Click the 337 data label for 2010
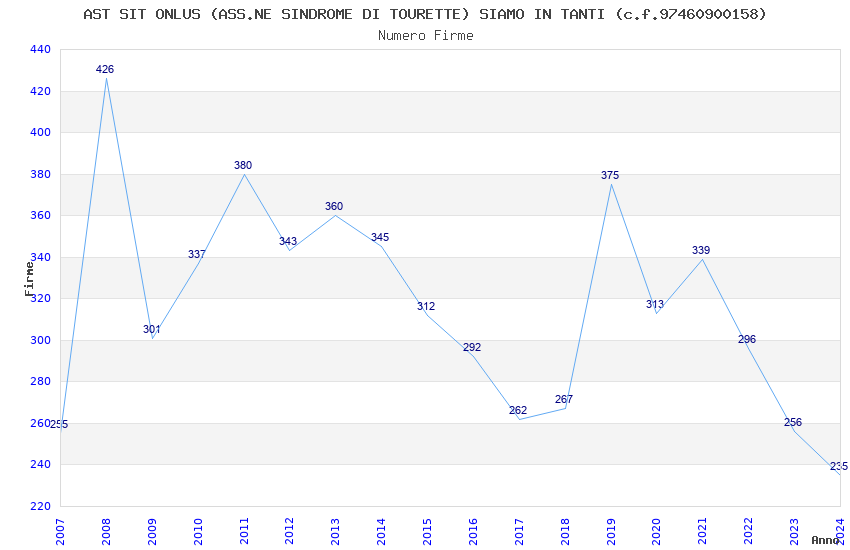Image resolution: width=850 pixels, height=550 pixels. (197, 254)
